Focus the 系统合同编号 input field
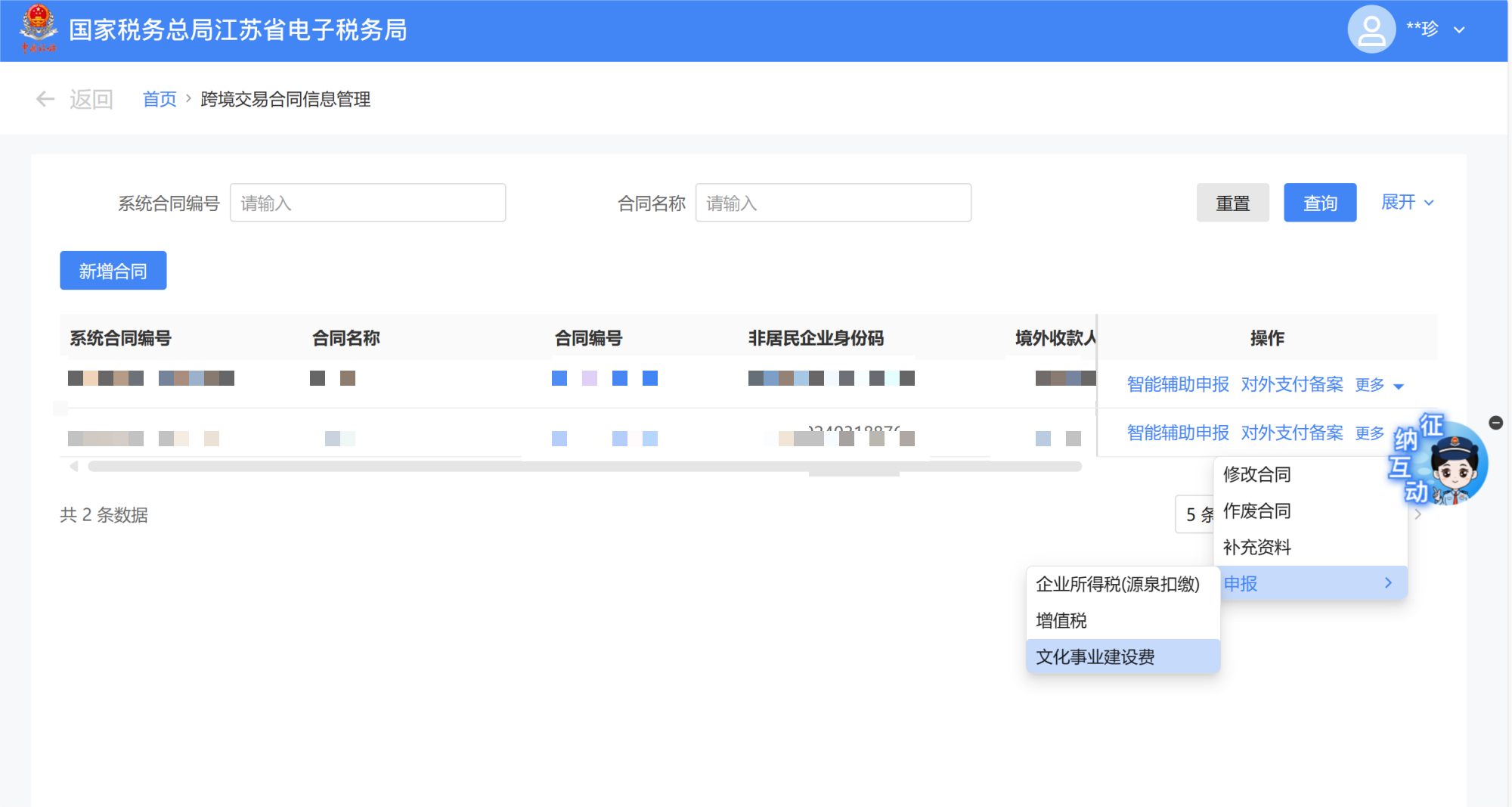The image size is (1512, 807). pyautogui.click(x=367, y=203)
